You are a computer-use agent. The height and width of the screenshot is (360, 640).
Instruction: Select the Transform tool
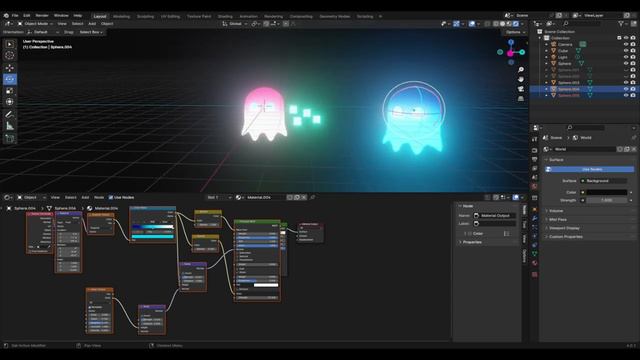pyautogui.click(x=10, y=102)
